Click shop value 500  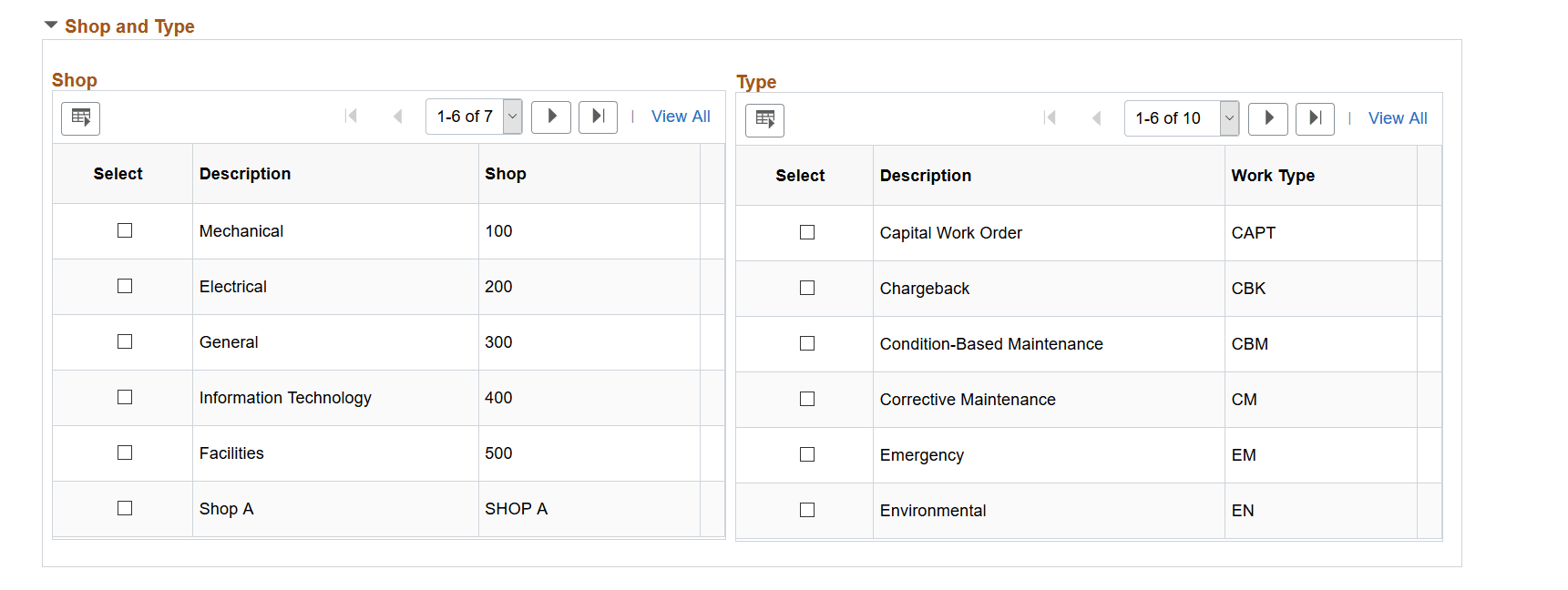(x=498, y=453)
